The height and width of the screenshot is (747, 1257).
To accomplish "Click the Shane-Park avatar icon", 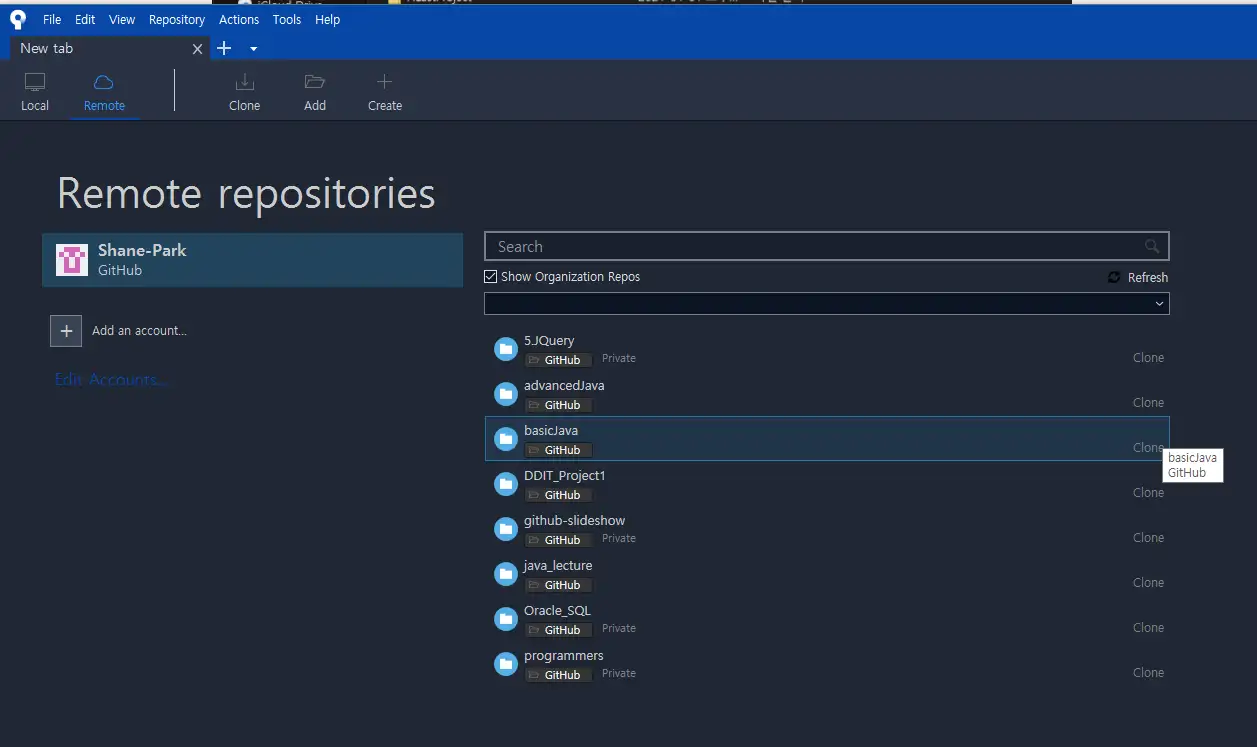I will (72, 260).
